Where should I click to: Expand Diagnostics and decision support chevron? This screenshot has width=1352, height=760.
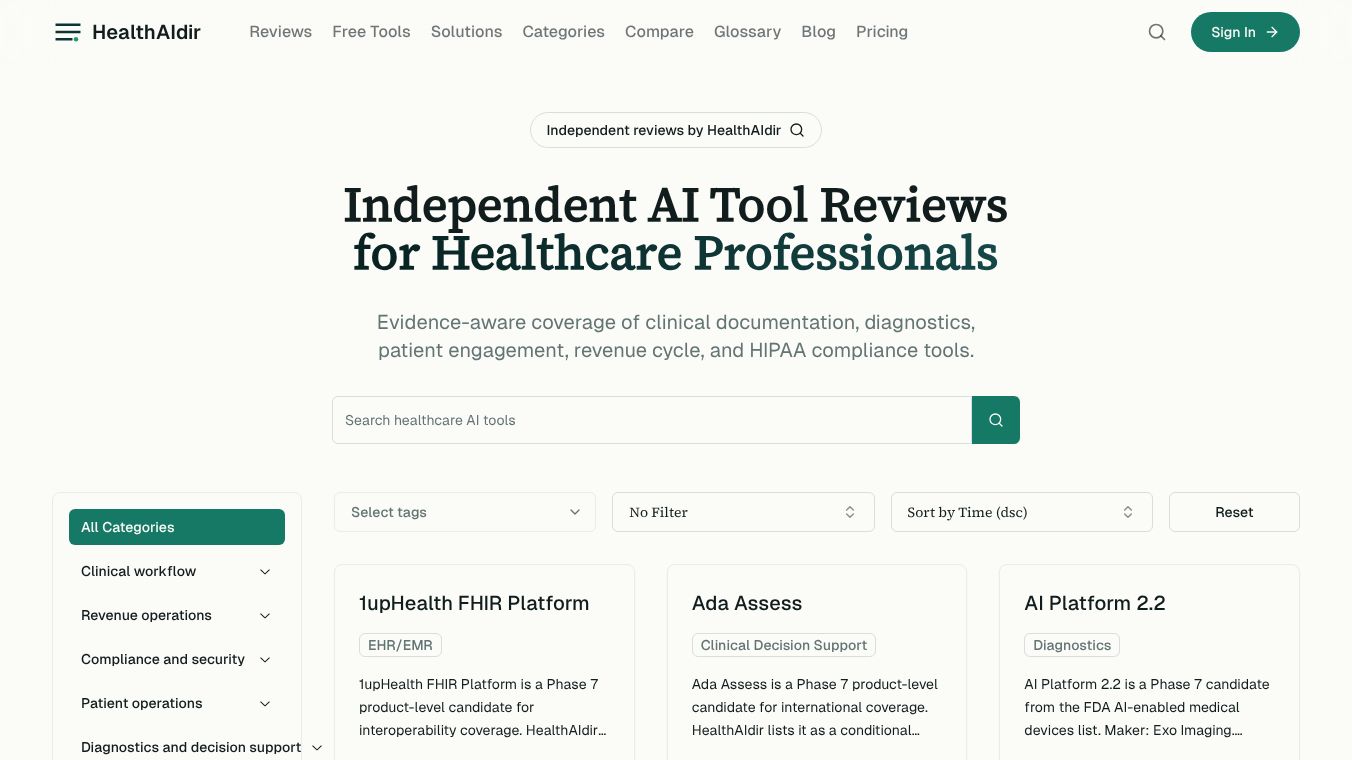[x=317, y=748]
